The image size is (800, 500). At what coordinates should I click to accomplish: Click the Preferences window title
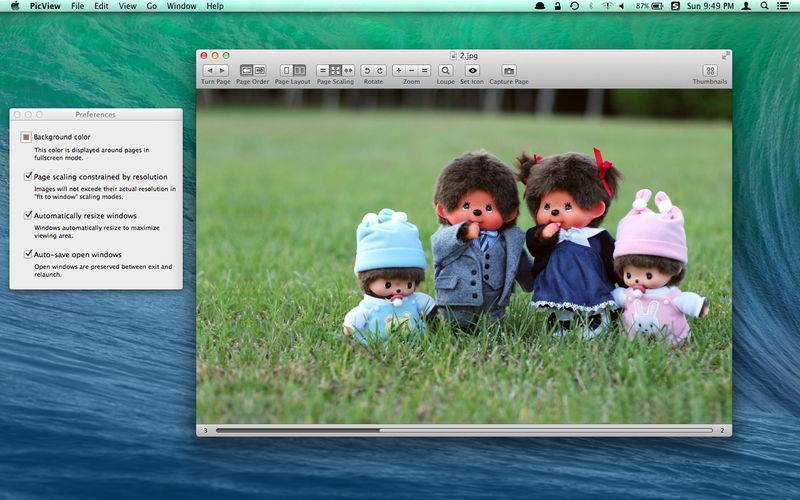95,114
